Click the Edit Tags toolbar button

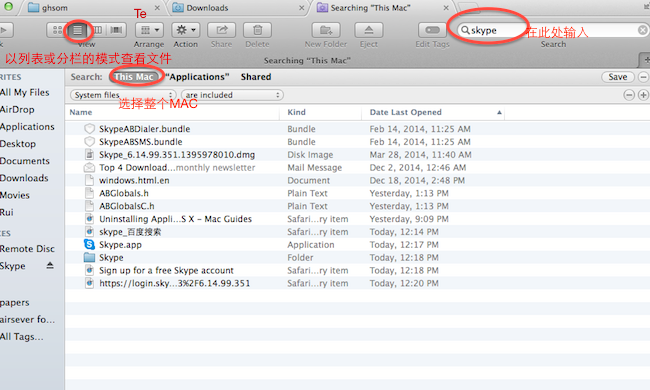click(x=432, y=30)
